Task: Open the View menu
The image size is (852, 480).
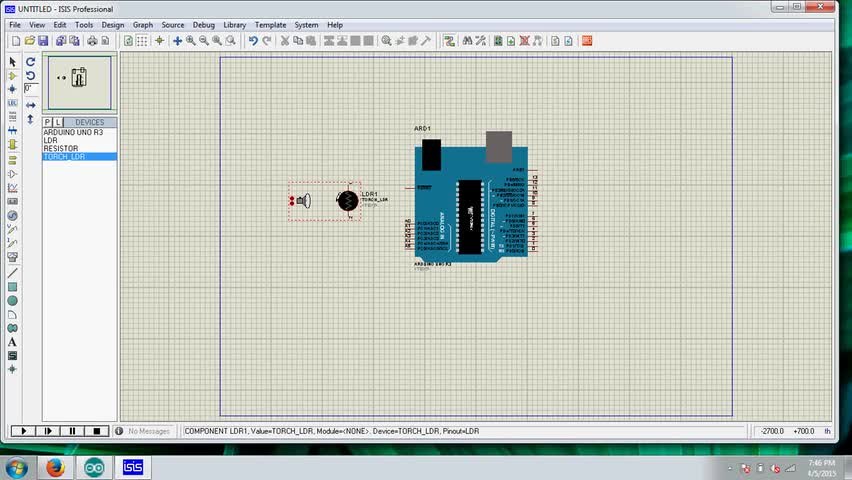Action: tap(37, 25)
